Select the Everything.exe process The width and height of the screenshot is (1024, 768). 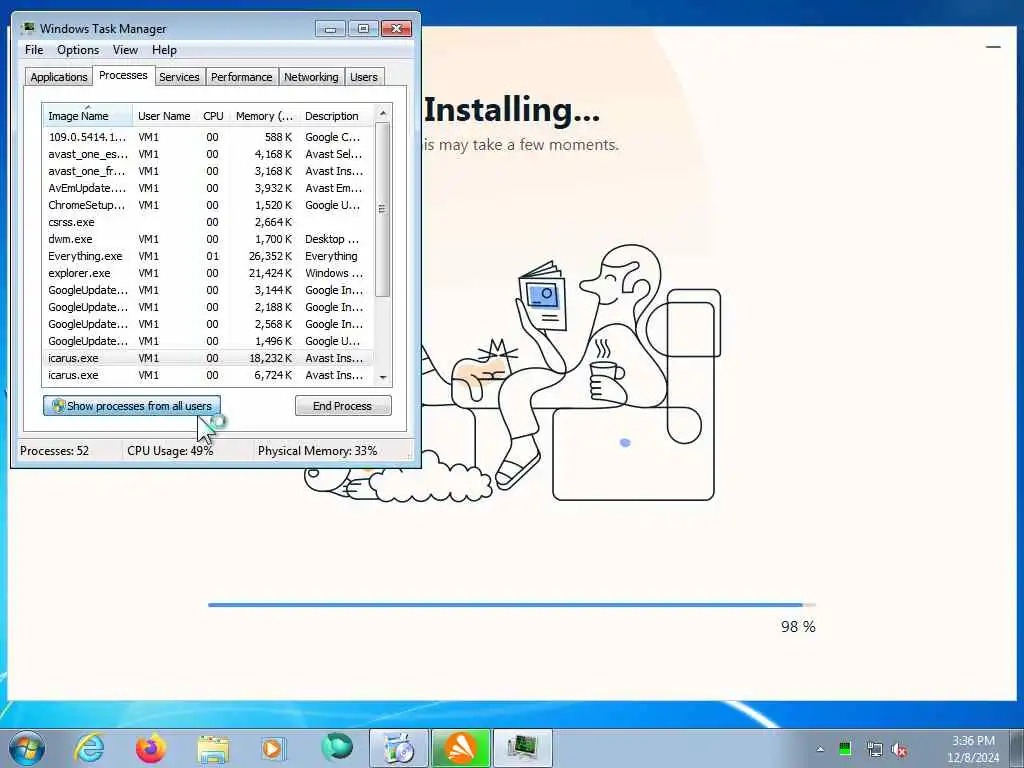[208, 256]
